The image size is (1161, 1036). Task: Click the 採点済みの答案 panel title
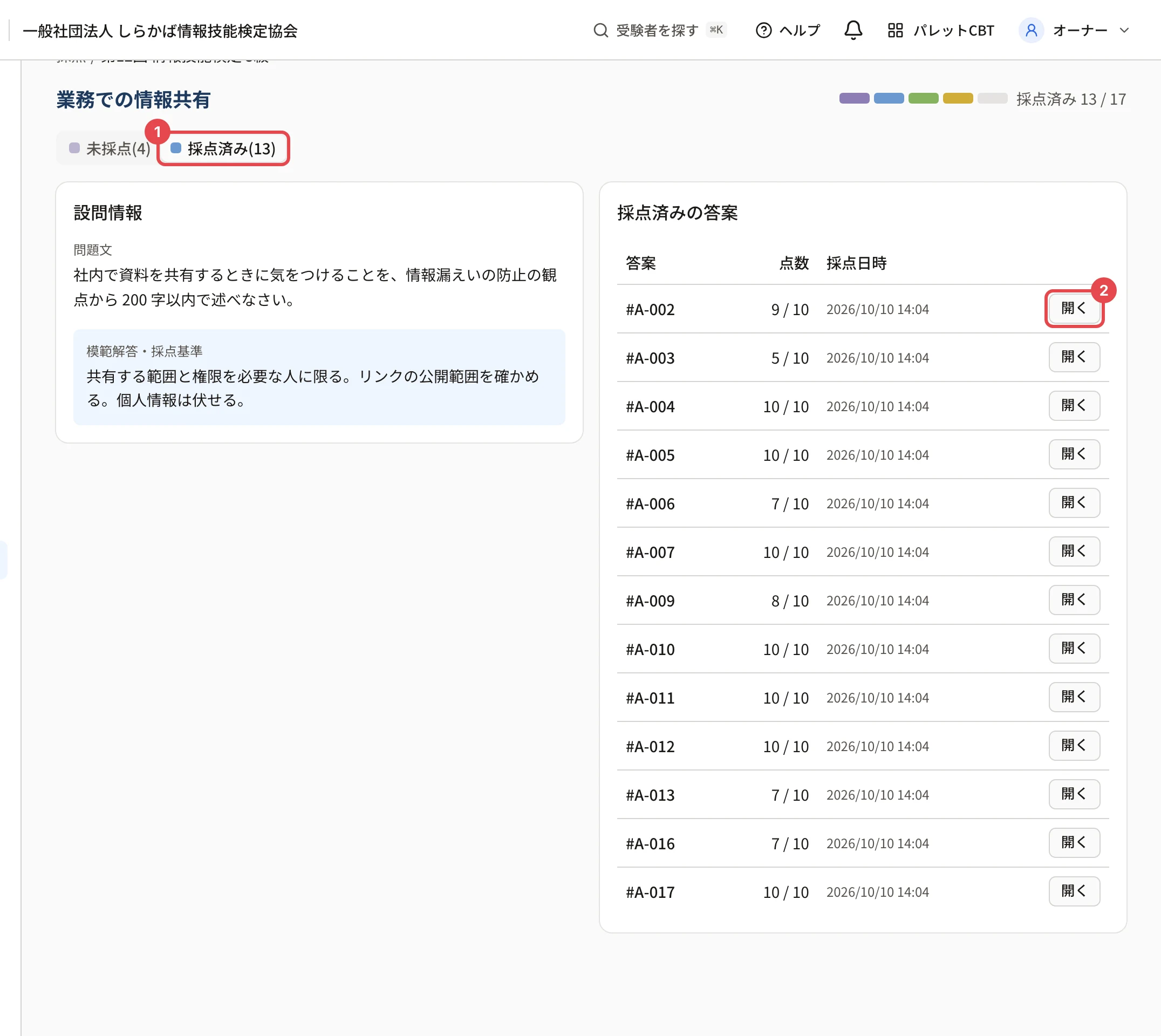677,212
